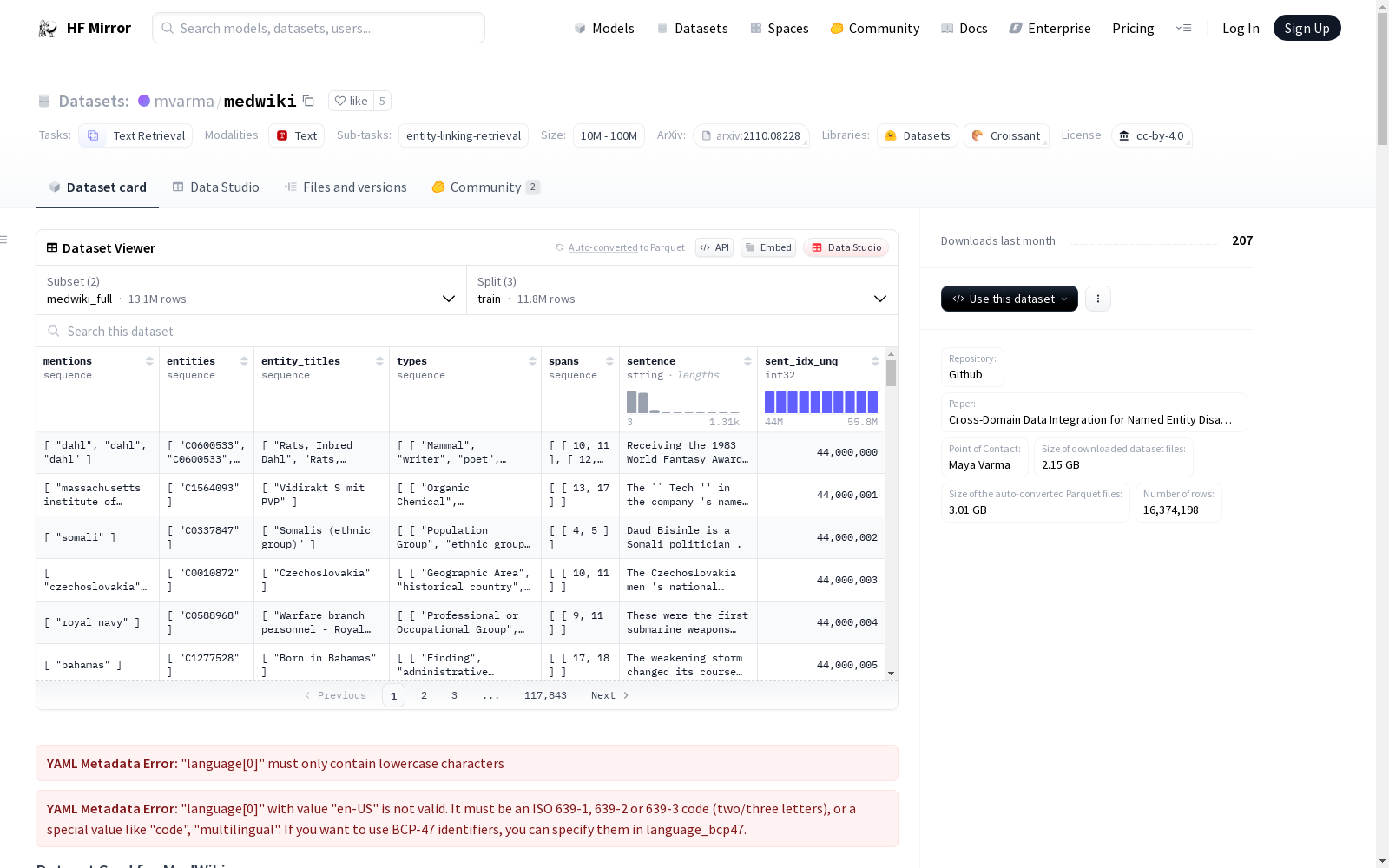The width and height of the screenshot is (1389, 868).
Task: Click the HF Mirror logo icon
Action: (48, 29)
